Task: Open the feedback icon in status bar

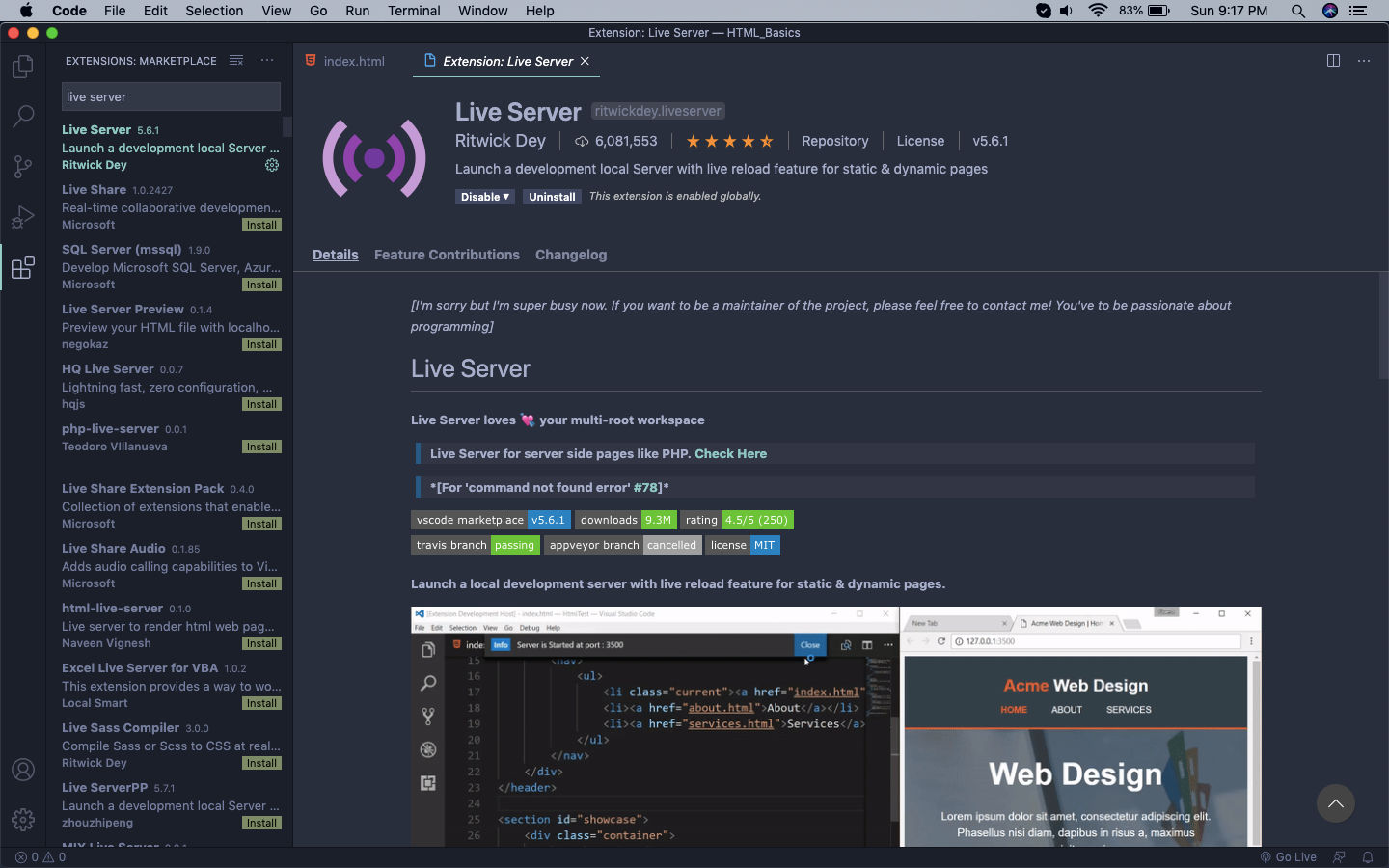Action: coord(1339,857)
